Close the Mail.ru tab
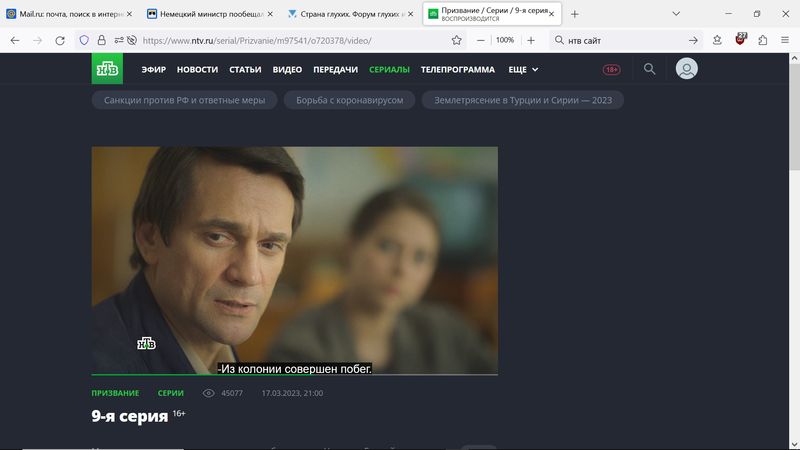 (130, 14)
